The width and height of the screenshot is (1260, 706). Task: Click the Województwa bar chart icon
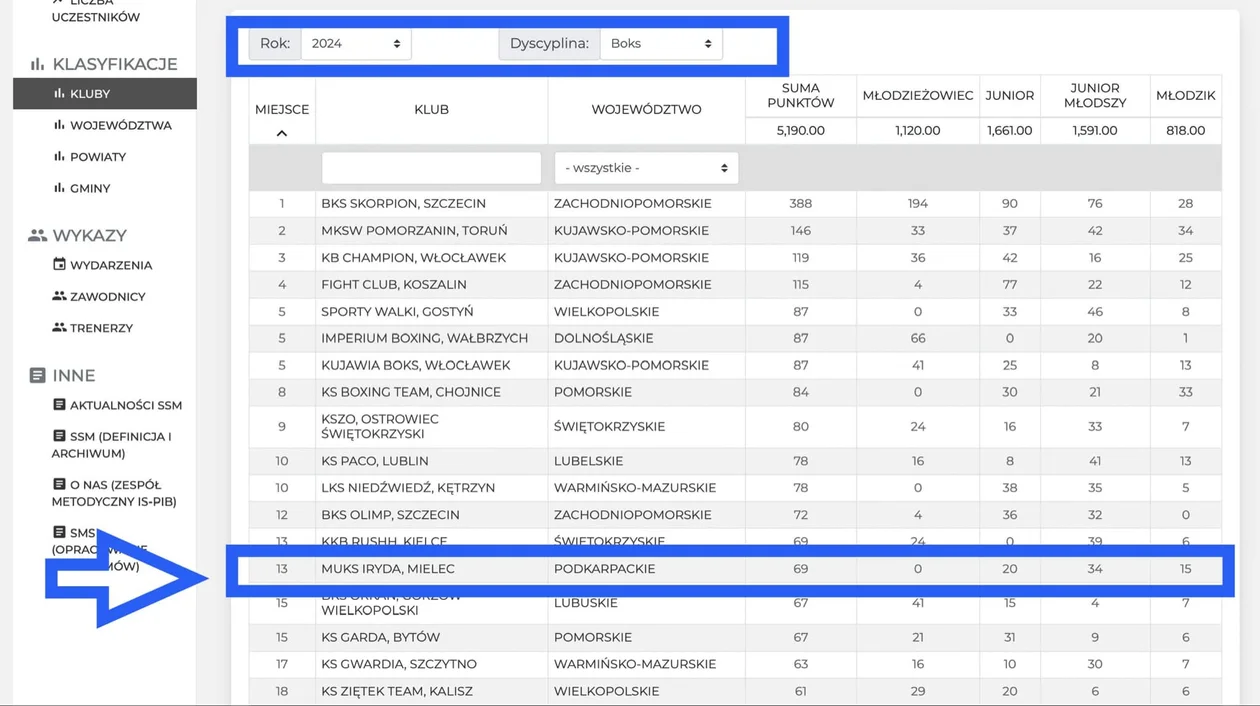tap(59, 125)
